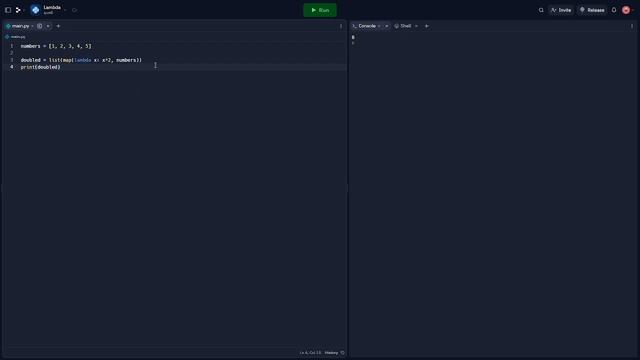This screenshot has width=640, height=360.
Task: Toggle the left sidebar panel icon
Action: point(8,10)
